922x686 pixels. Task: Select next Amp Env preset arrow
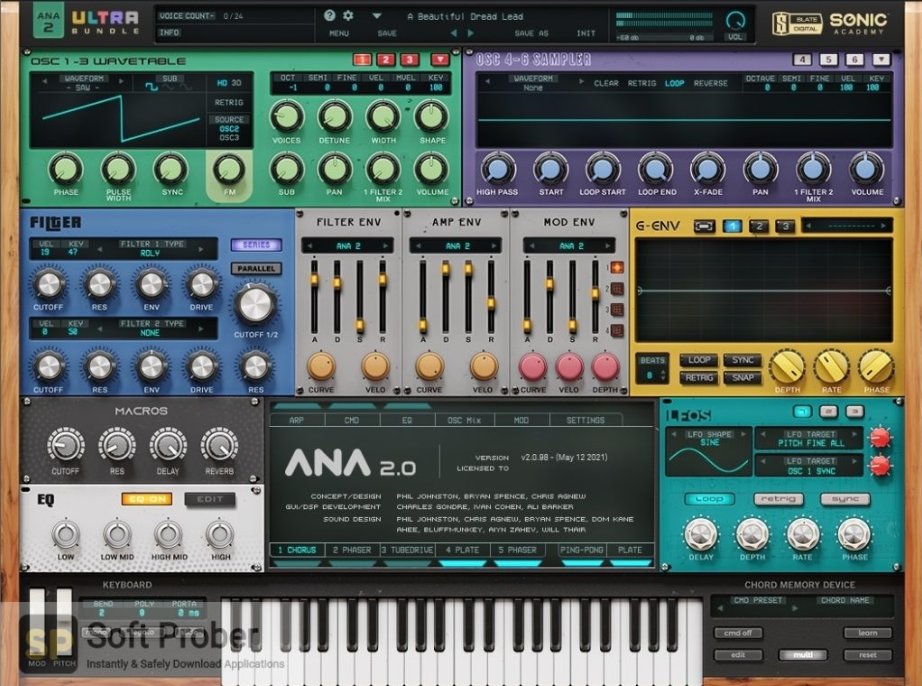pyautogui.click(x=494, y=246)
